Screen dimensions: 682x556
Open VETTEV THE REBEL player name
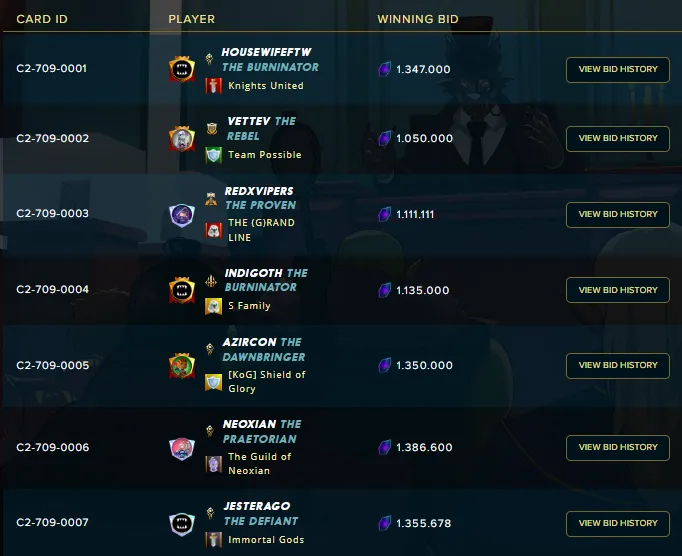tap(261, 128)
